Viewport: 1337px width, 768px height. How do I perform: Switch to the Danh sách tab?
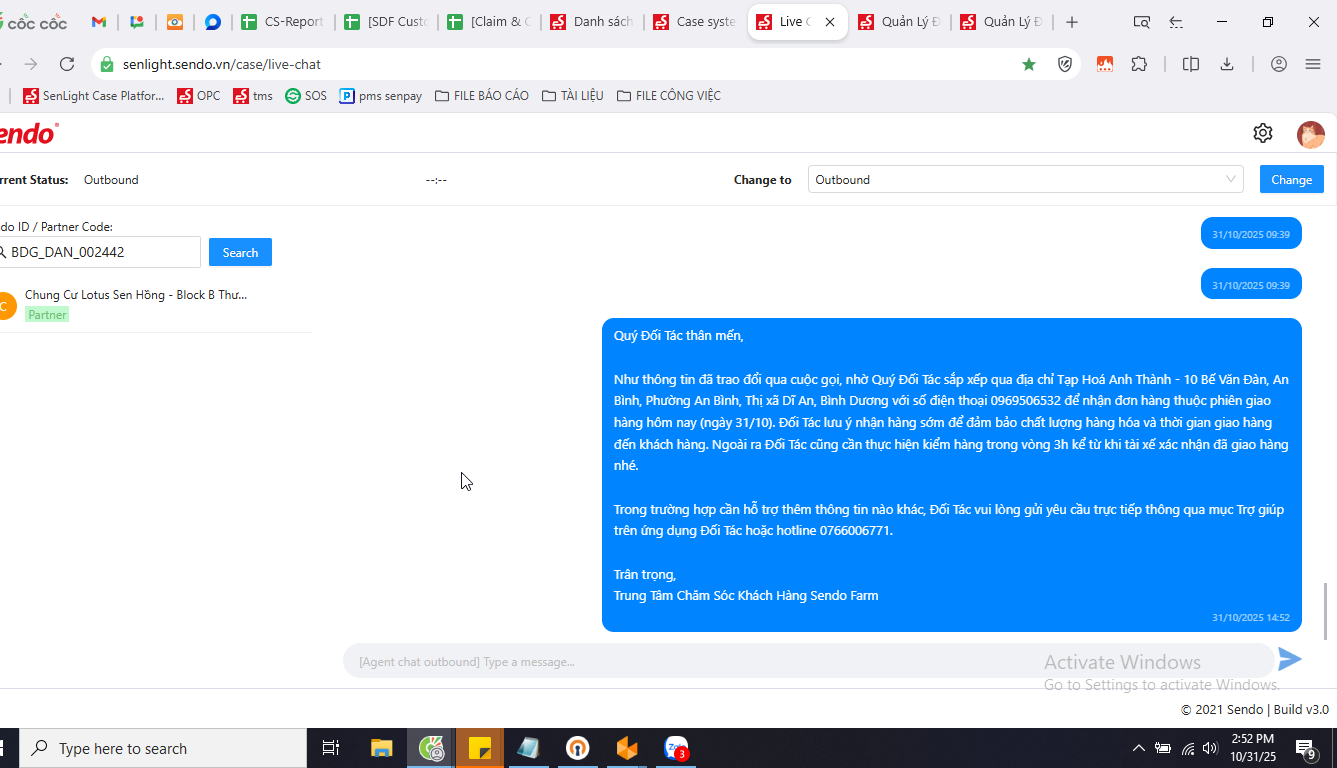point(592,22)
